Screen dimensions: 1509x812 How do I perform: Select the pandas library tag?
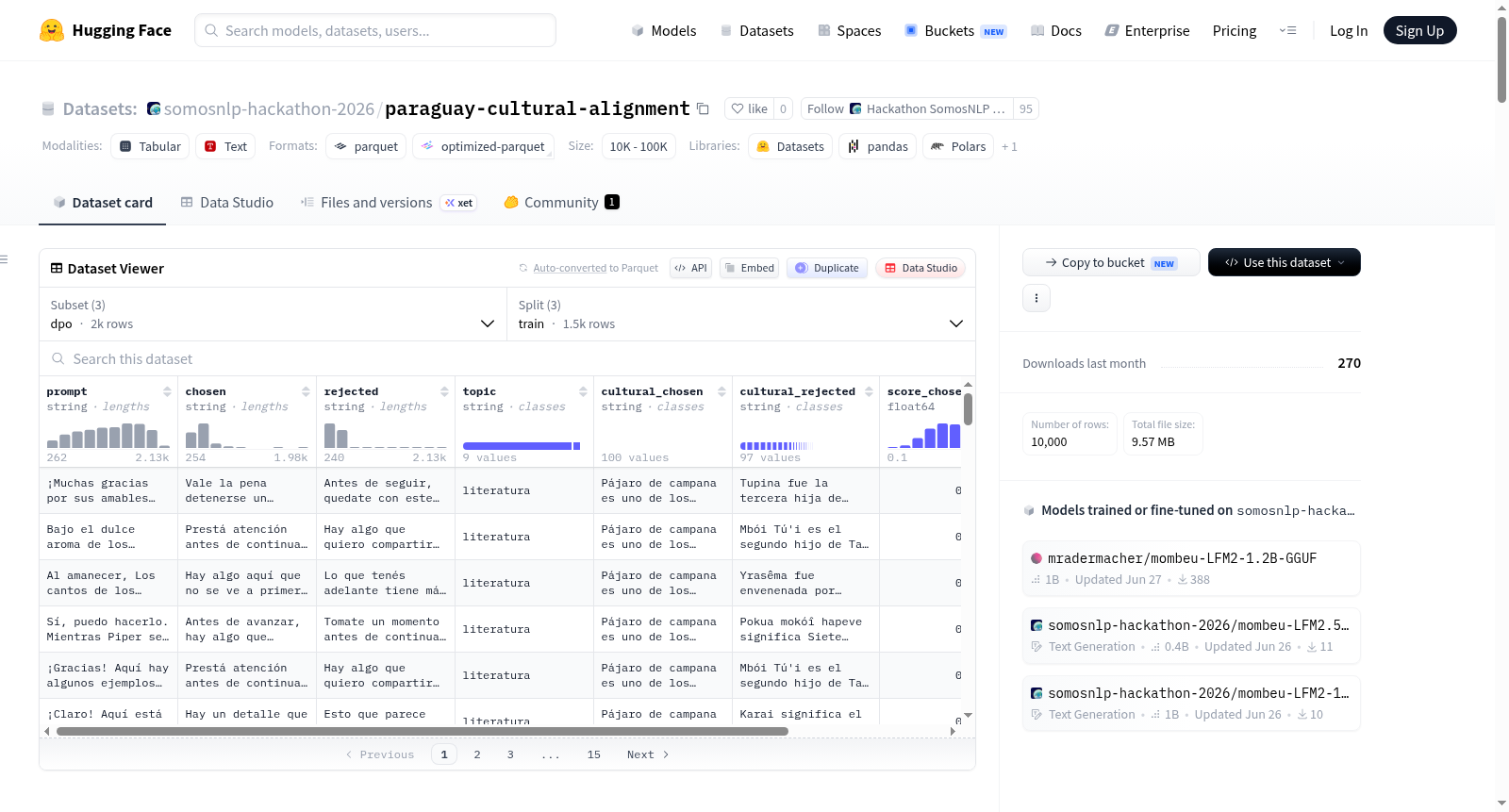(x=877, y=146)
